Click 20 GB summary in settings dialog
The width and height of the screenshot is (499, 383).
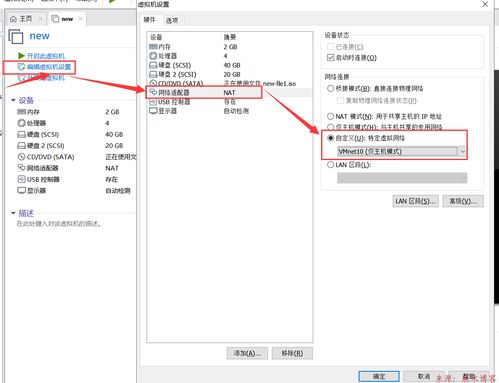click(x=232, y=74)
